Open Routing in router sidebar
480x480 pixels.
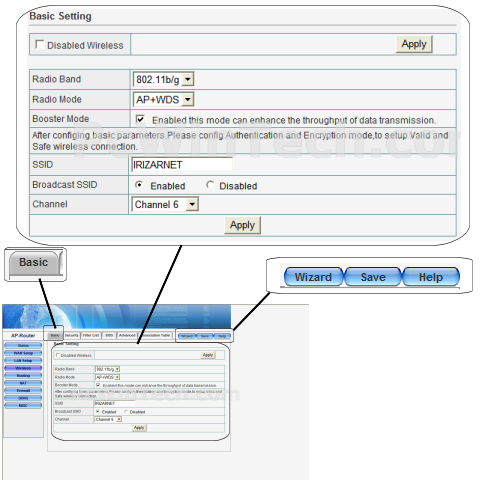pos(23,376)
